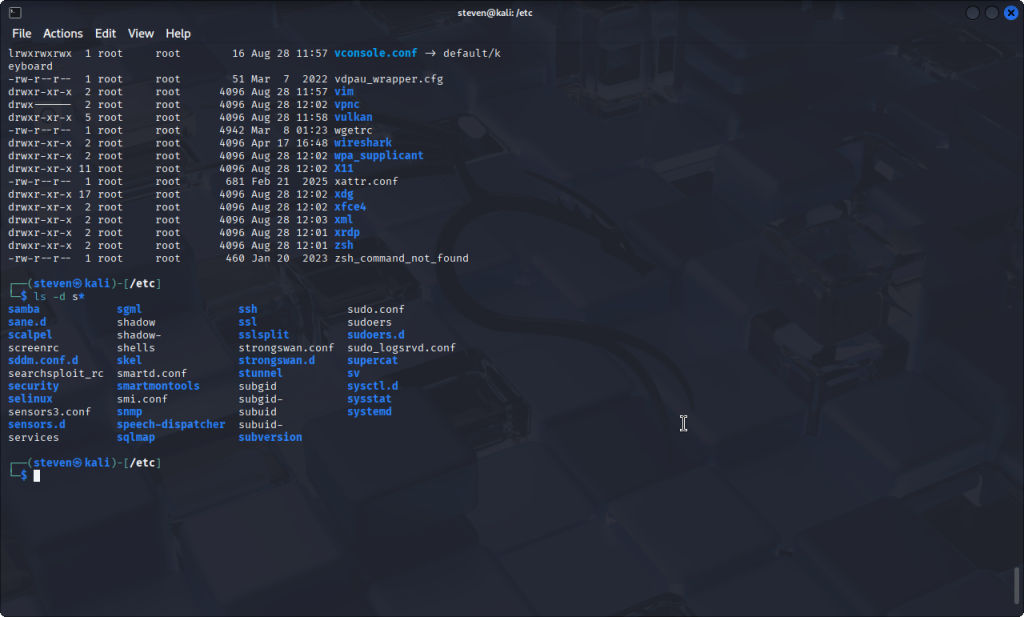Open the Actions menu
The image size is (1024, 617).
pyautogui.click(x=63, y=33)
